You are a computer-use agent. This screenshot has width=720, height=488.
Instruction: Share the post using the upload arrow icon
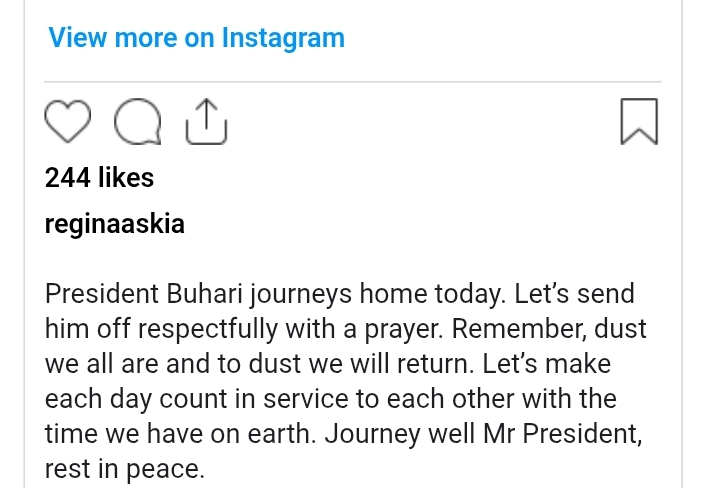tap(207, 122)
